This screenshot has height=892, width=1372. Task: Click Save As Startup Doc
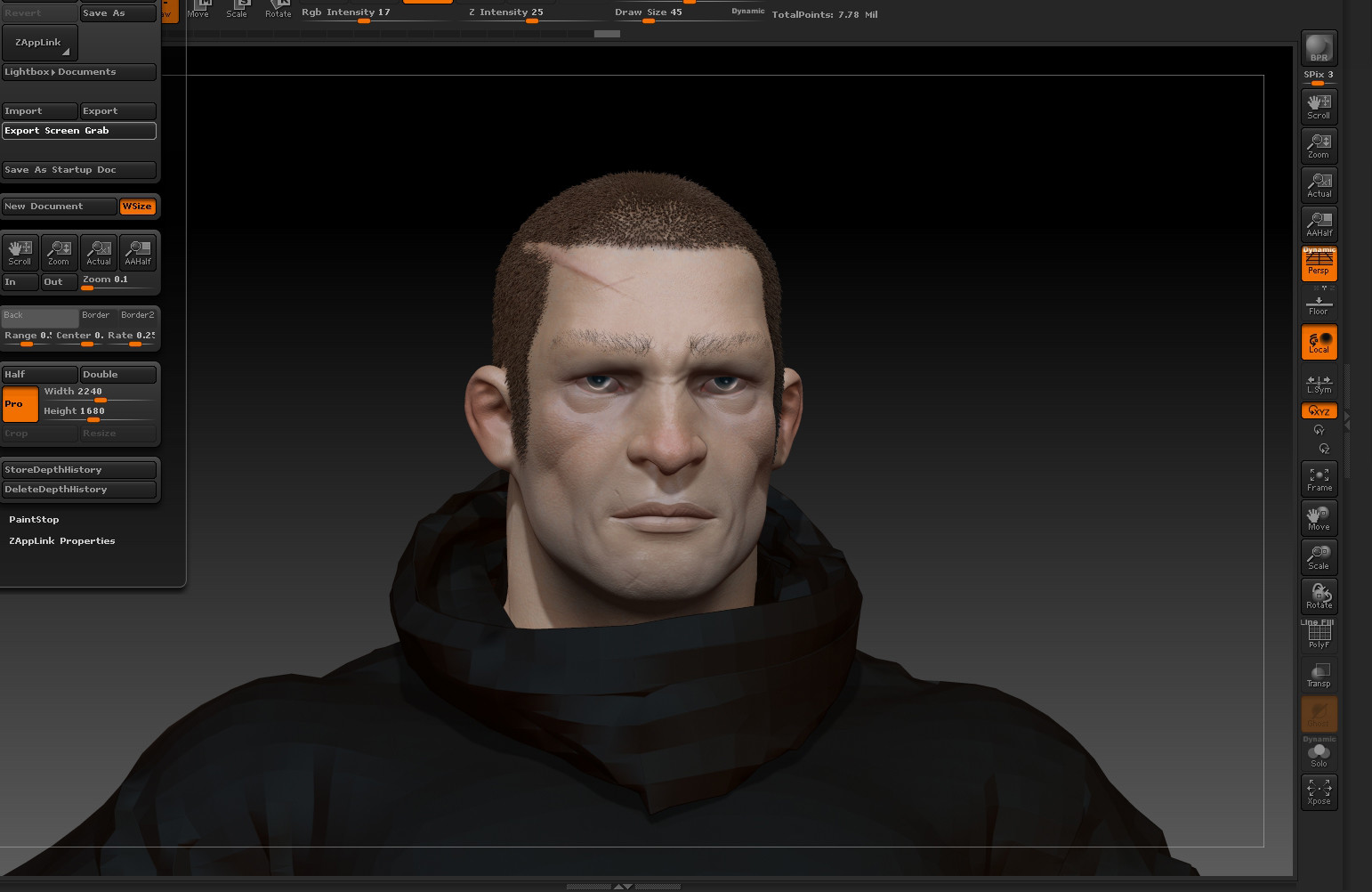coord(79,169)
